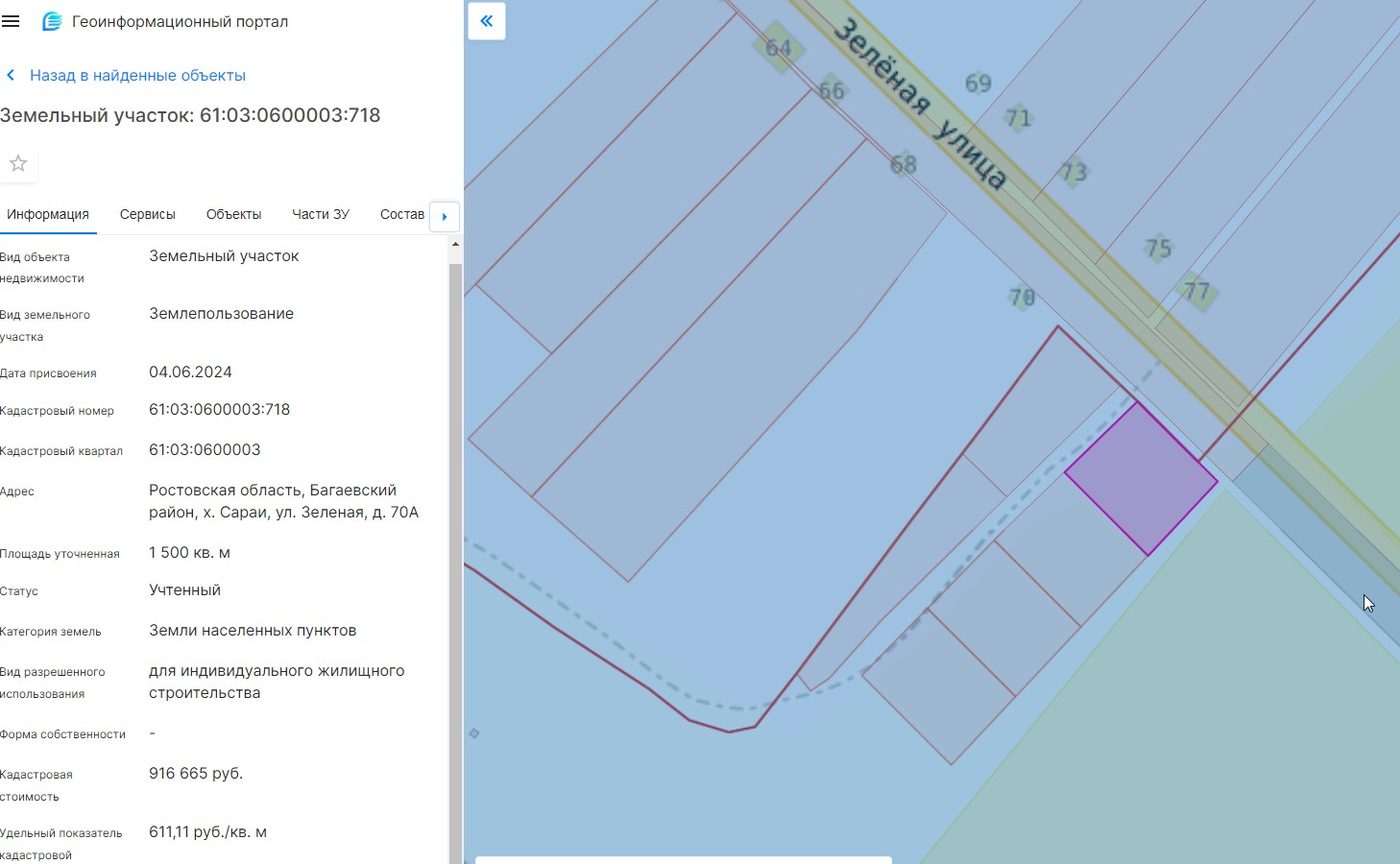
Task: Open the Состав tab
Action: [x=402, y=214]
